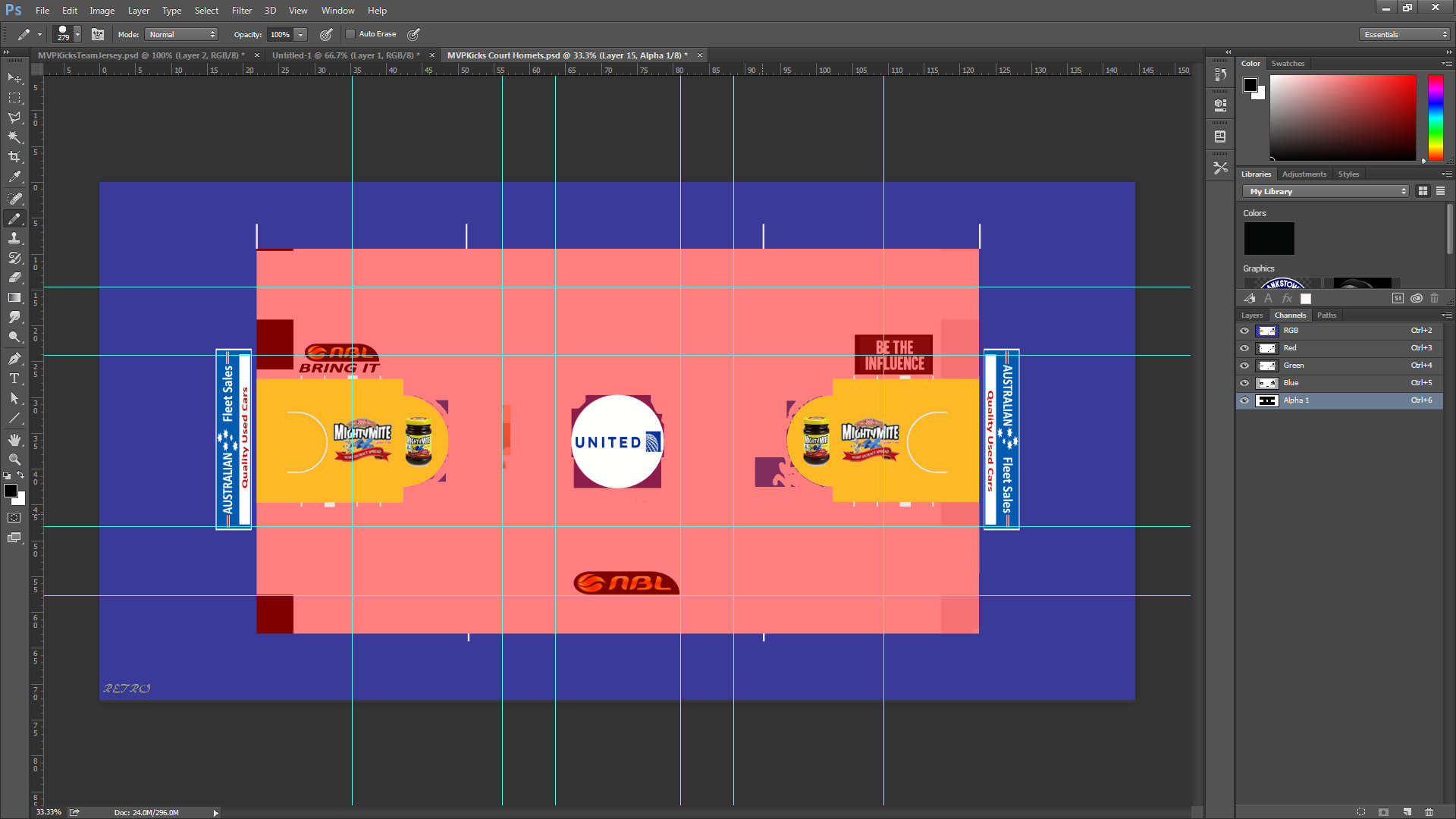Toggle visibility of Blue channel

point(1244,383)
